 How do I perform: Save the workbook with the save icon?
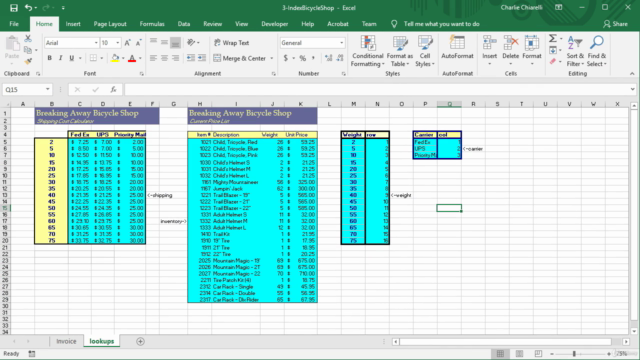coord(13,8)
